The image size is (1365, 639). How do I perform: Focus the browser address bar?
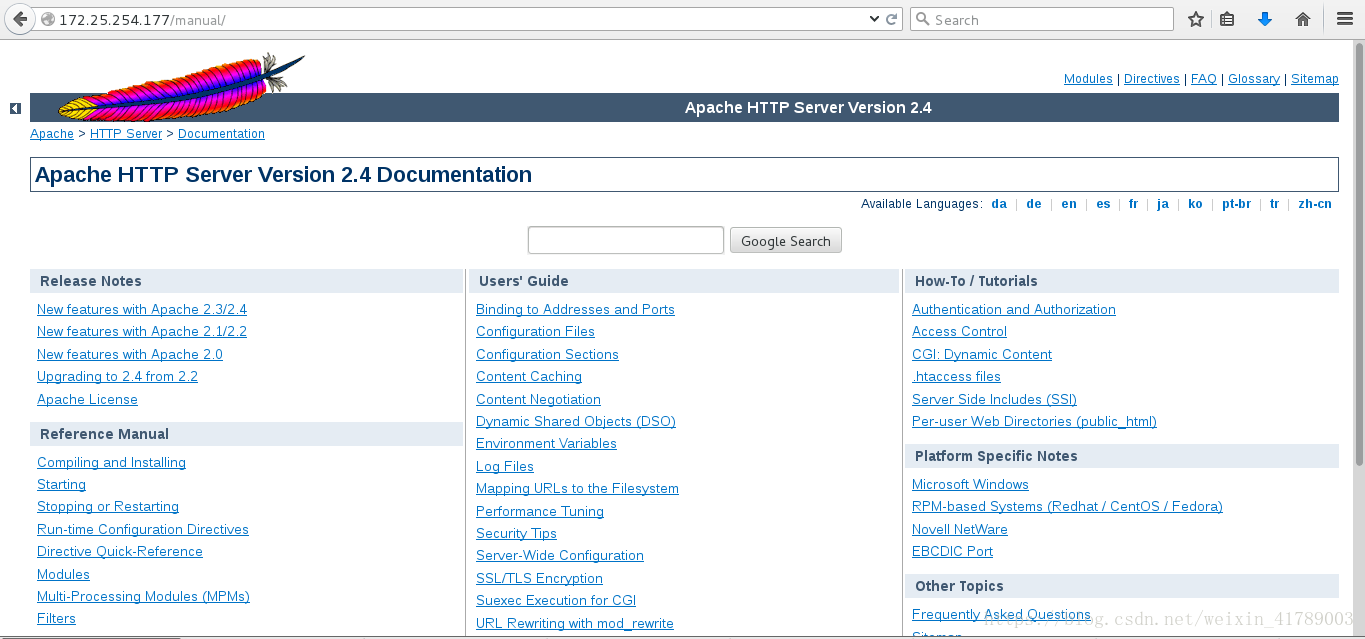(460, 20)
